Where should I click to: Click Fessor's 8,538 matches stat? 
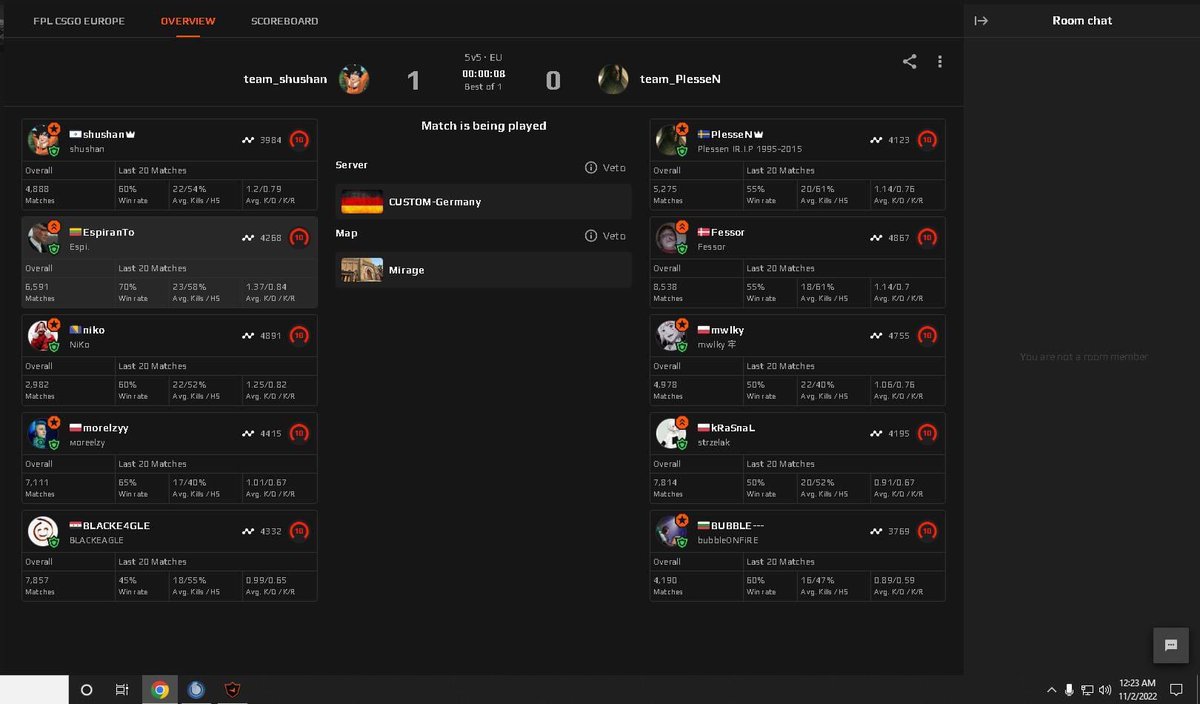point(666,287)
